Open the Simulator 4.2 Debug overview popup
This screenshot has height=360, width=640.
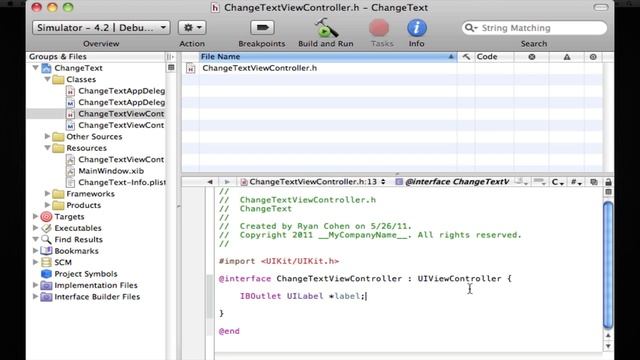(x=101, y=28)
